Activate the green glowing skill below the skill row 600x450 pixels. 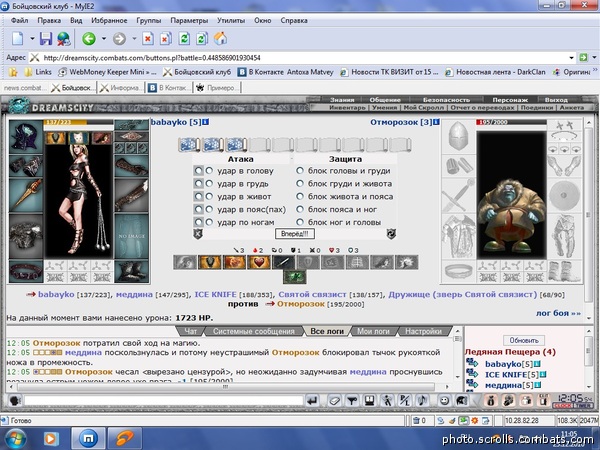295,277
